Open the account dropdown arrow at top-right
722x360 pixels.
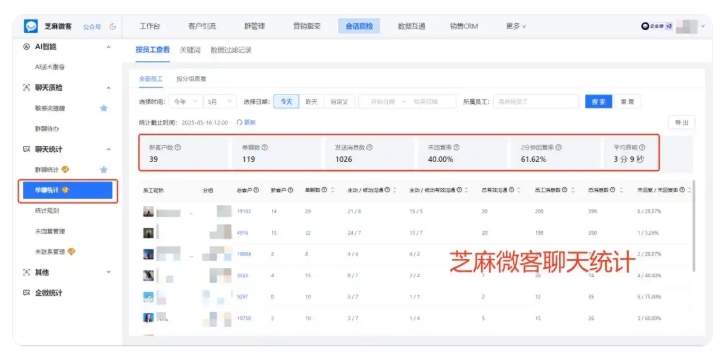click(x=703, y=27)
